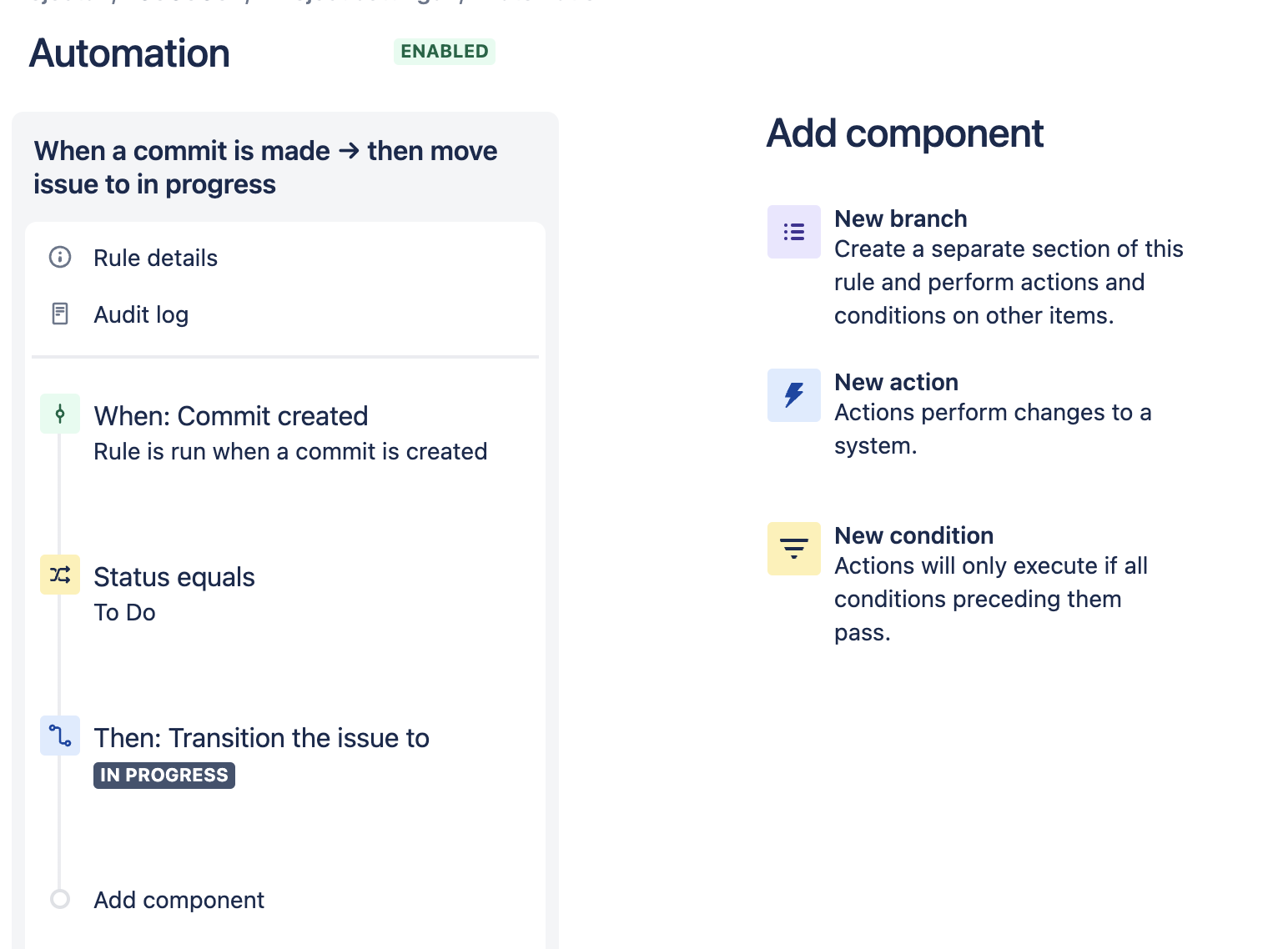Click the Add component circle node

(60, 899)
